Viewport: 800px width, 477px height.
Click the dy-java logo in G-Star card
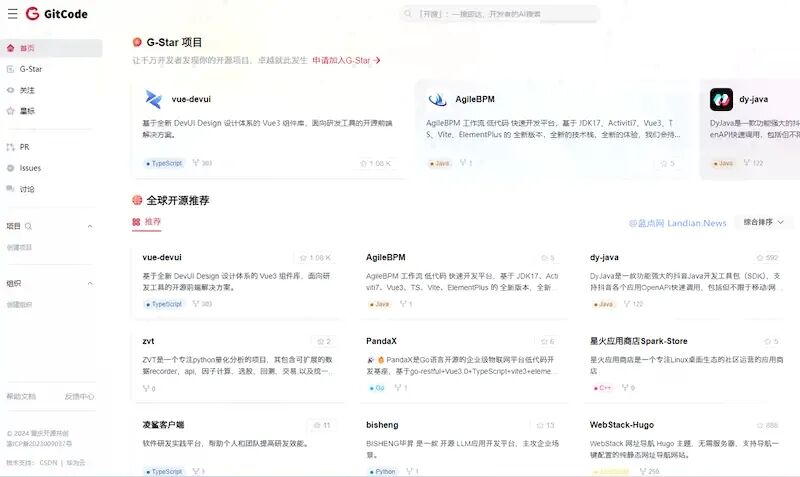[721, 99]
